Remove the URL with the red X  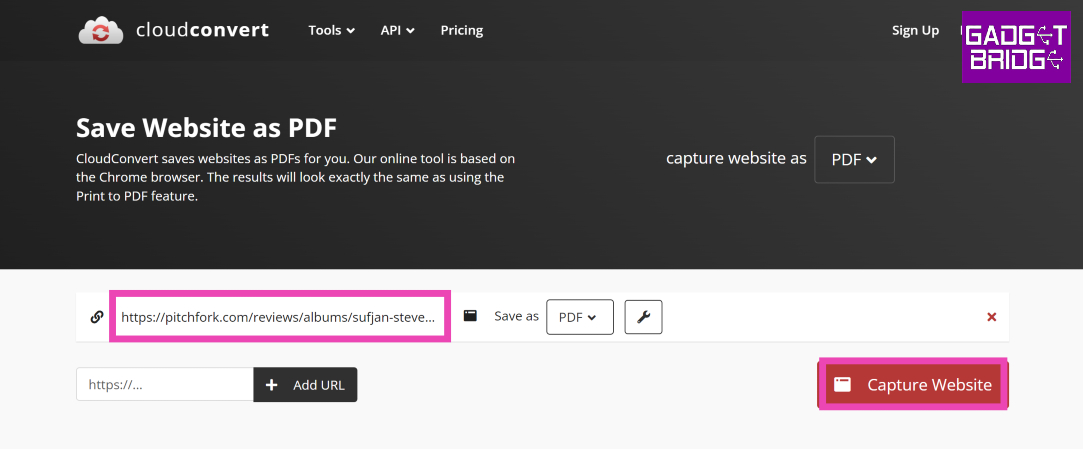click(991, 317)
